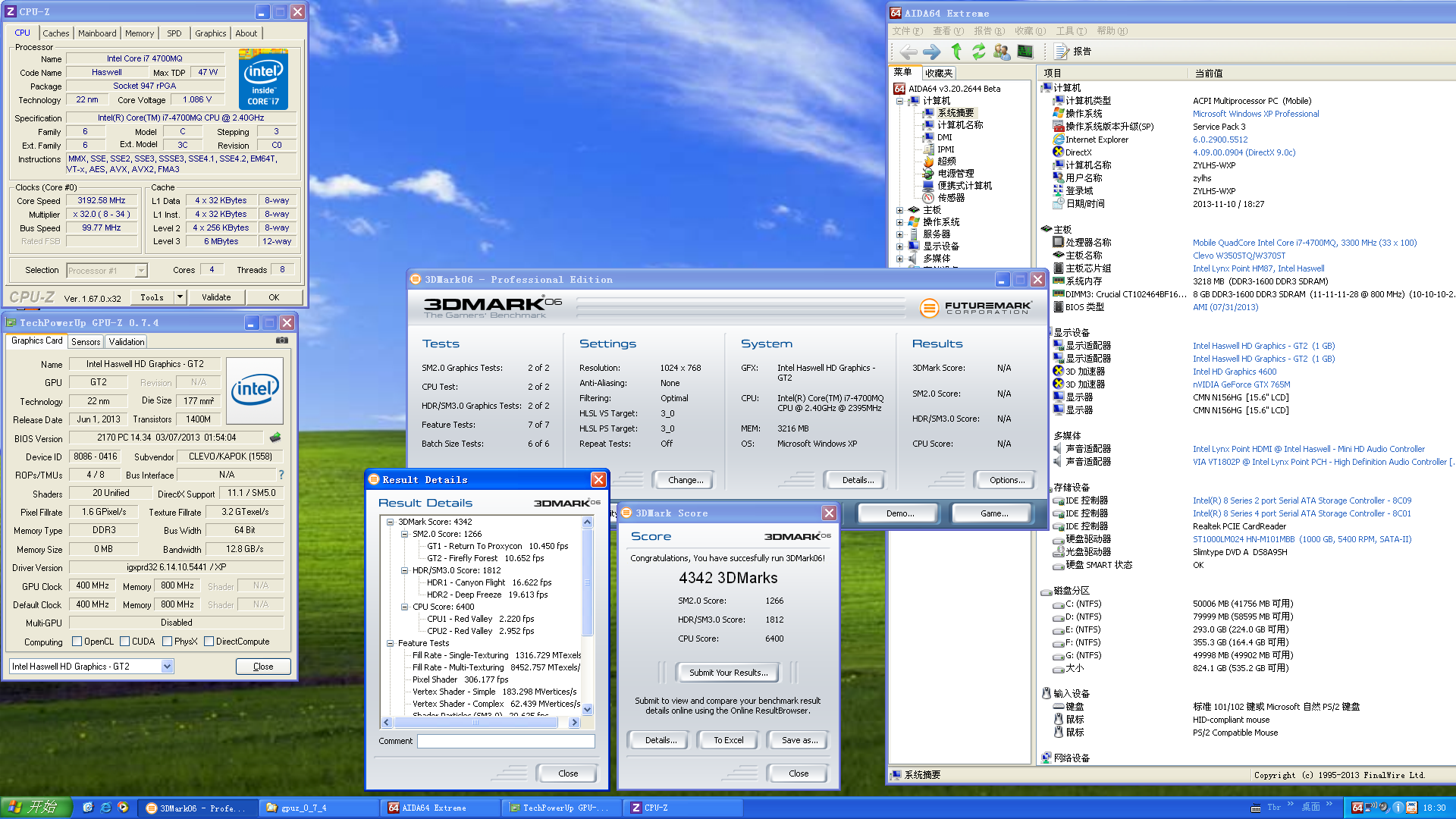Click AIDA64 green up arrow icon
1456x819 pixels.
[x=956, y=52]
